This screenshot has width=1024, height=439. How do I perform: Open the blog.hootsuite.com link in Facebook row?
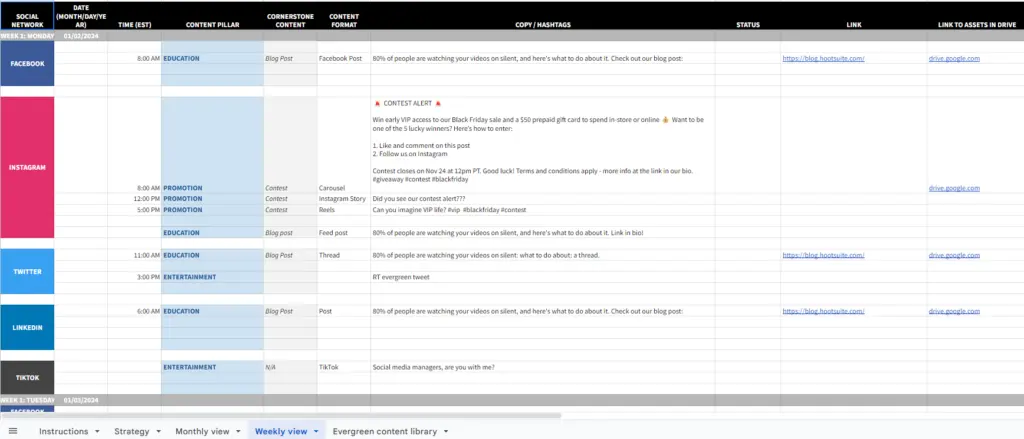pos(822,59)
